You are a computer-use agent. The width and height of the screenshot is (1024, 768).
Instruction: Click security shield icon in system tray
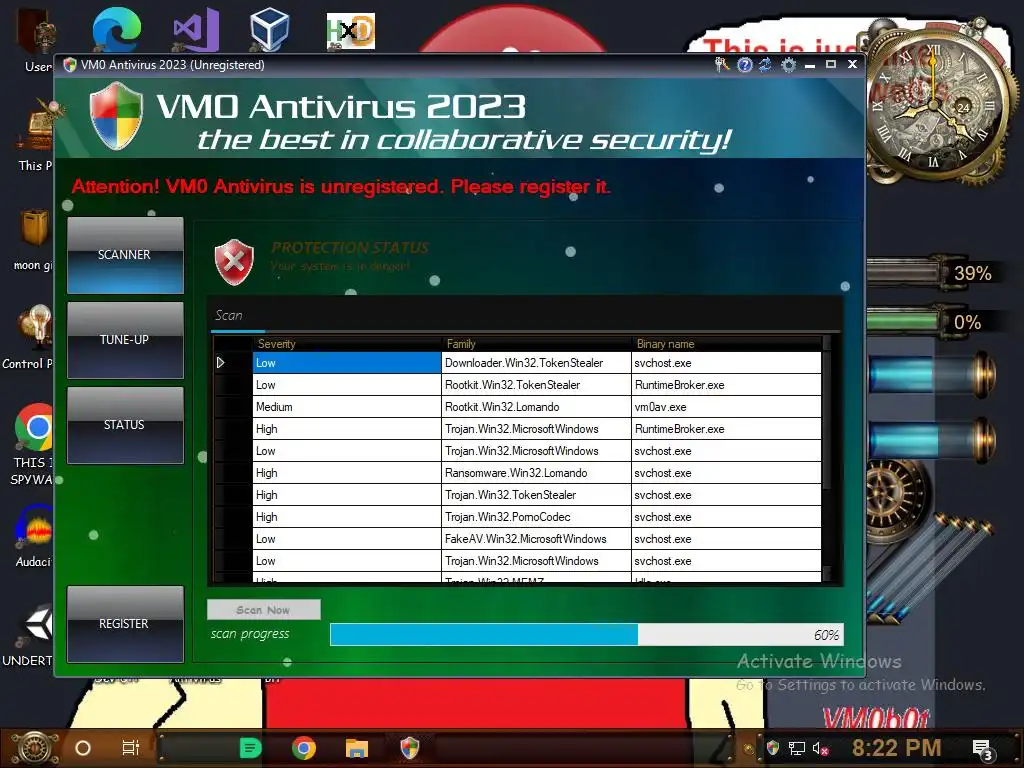pyautogui.click(x=773, y=748)
